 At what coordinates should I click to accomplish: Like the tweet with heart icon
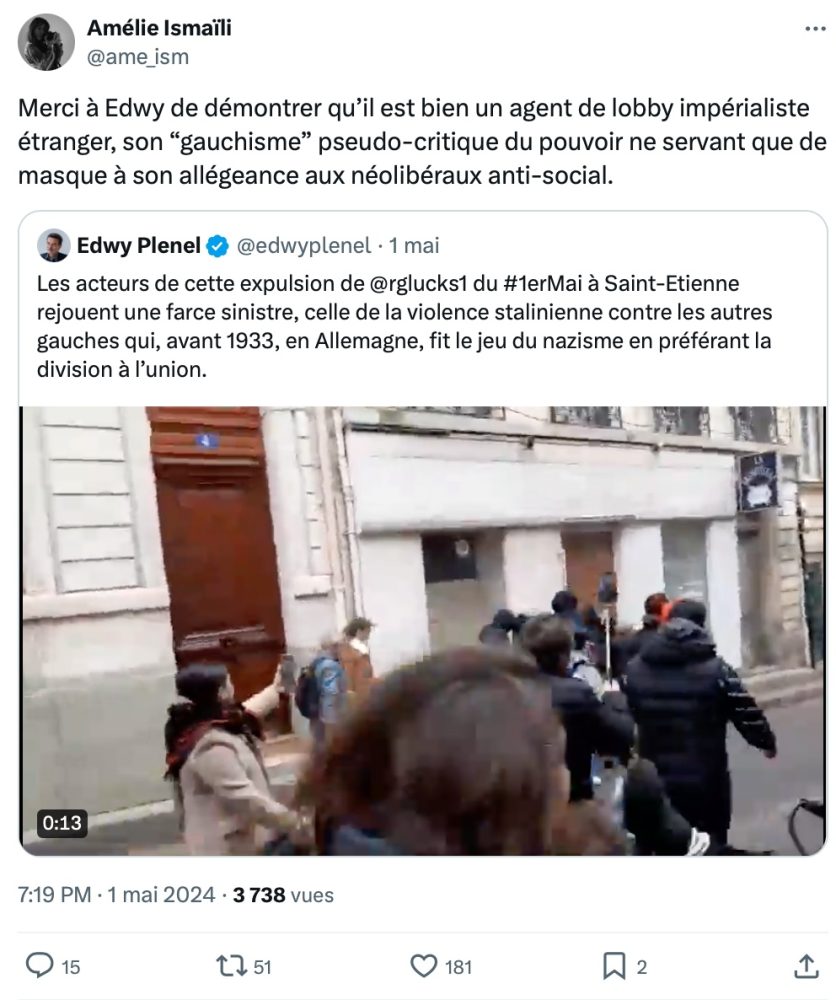(423, 966)
